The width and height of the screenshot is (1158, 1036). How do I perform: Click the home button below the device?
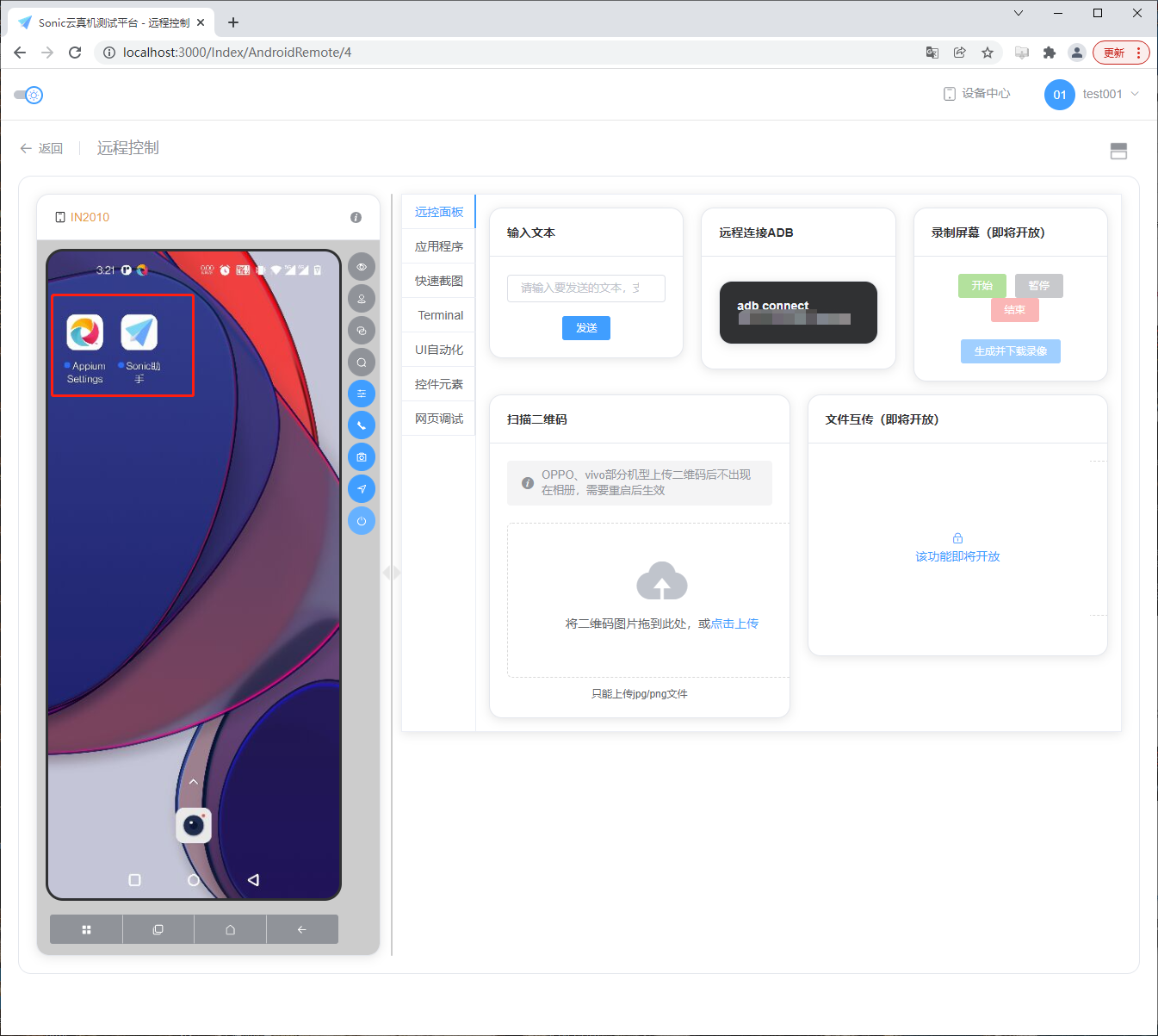[230, 929]
